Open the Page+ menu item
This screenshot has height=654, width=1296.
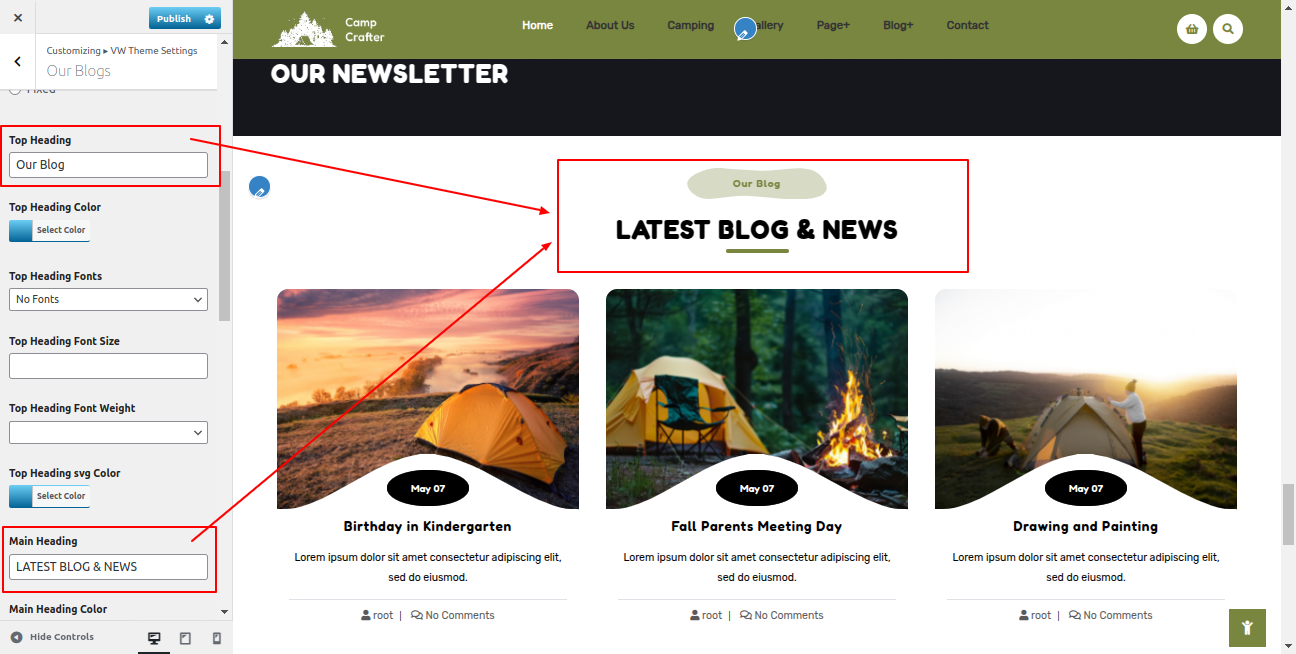tap(833, 26)
